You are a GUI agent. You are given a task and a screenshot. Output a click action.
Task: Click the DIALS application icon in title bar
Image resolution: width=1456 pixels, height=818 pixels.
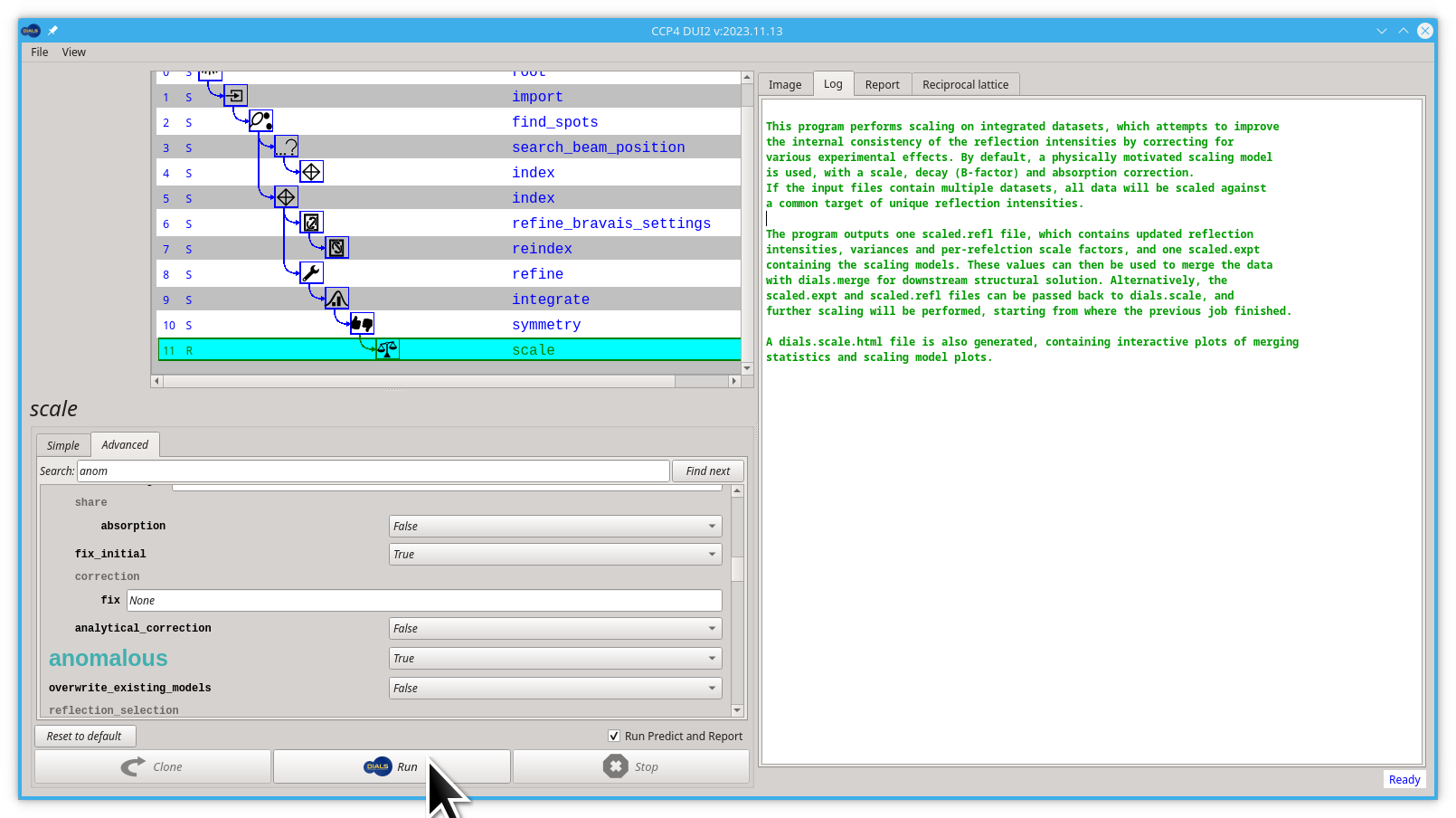31,31
